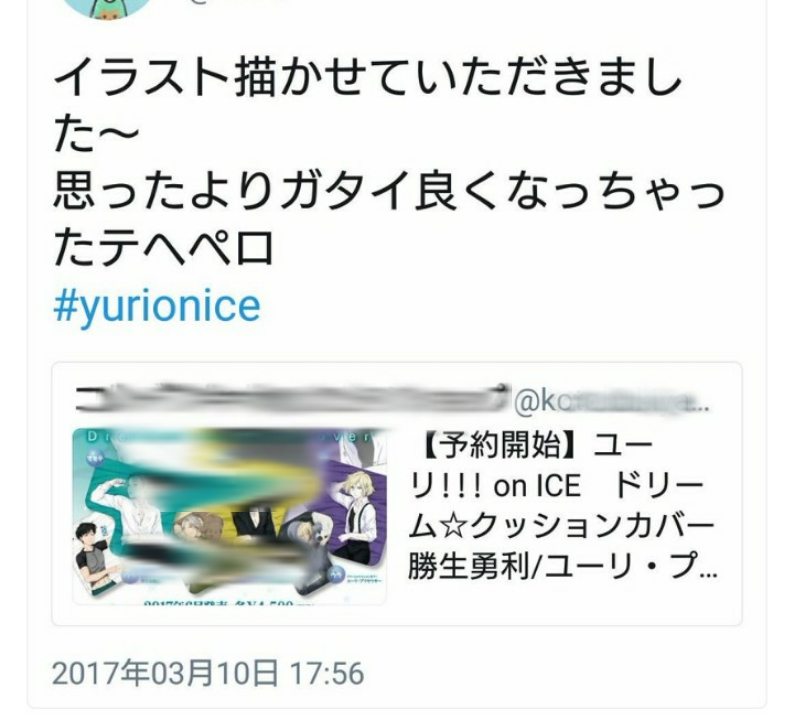Click the 勝生勇利/ユーリ・プ… truncated line
Screen dimensions: 794x720
(562, 566)
